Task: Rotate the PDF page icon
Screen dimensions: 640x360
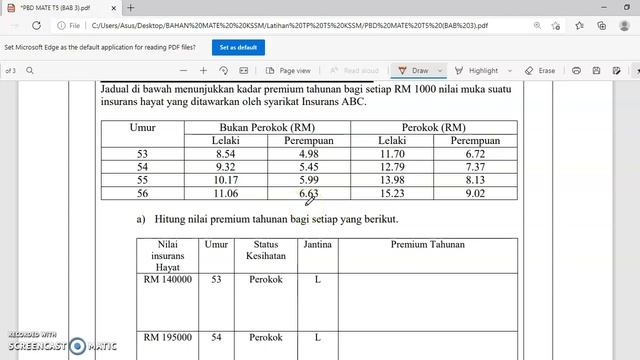Action: tap(223, 70)
